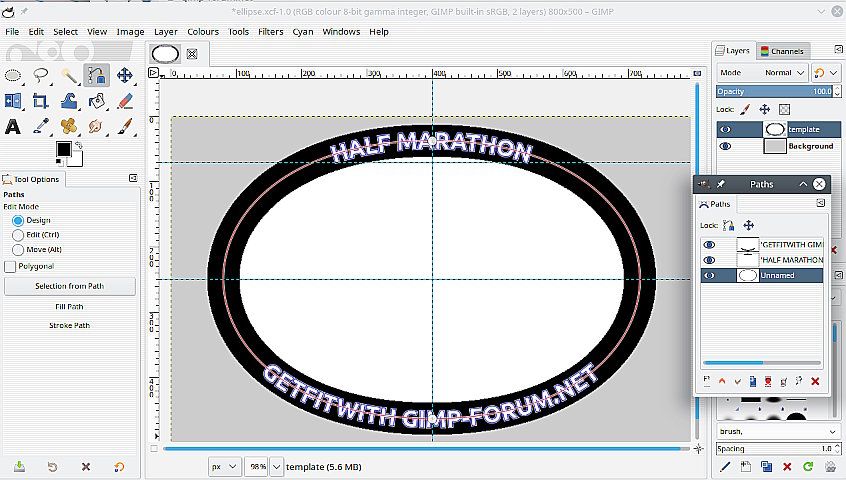This screenshot has height=480, width=846.
Task: Select the Smudge tool
Action: pyautogui.click(x=97, y=126)
